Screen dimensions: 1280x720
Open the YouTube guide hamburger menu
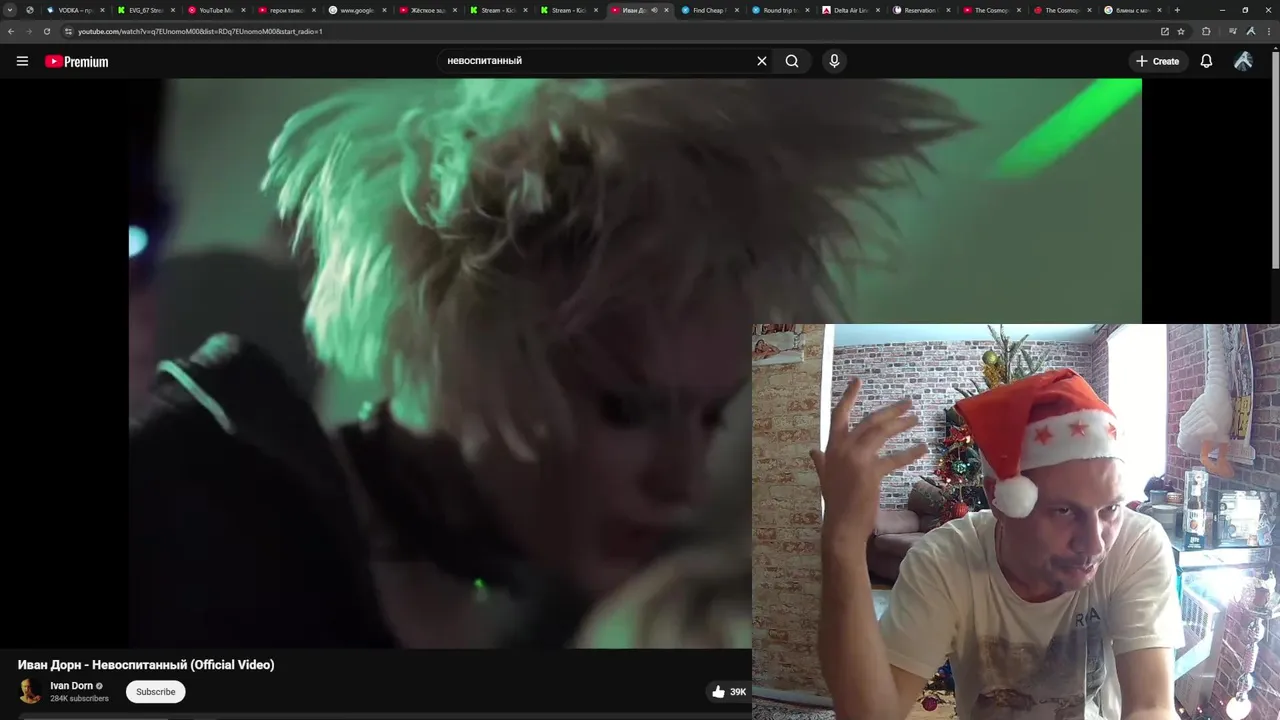(22, 61)
